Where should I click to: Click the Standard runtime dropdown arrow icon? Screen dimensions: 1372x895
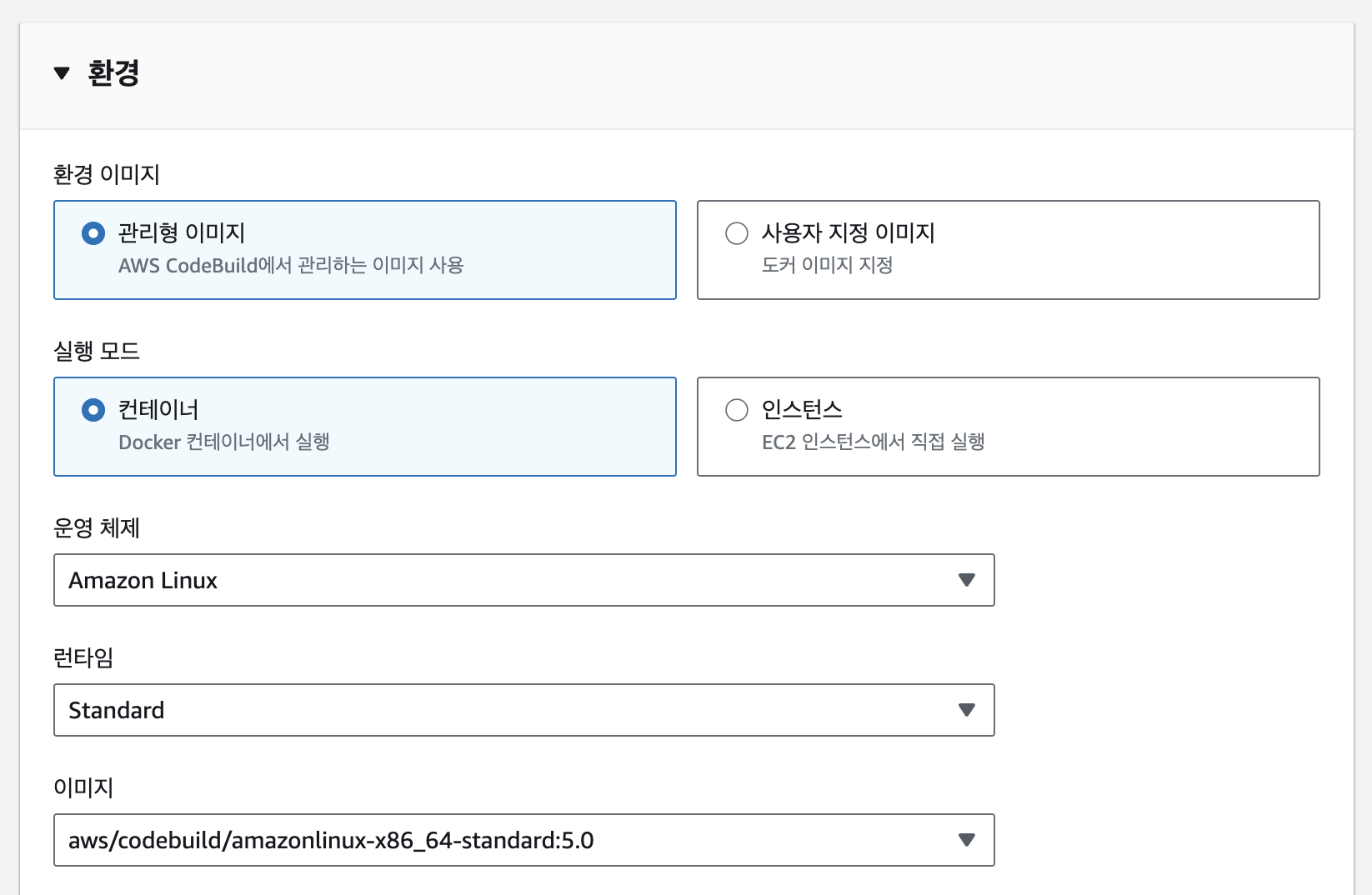coord(967,710)
